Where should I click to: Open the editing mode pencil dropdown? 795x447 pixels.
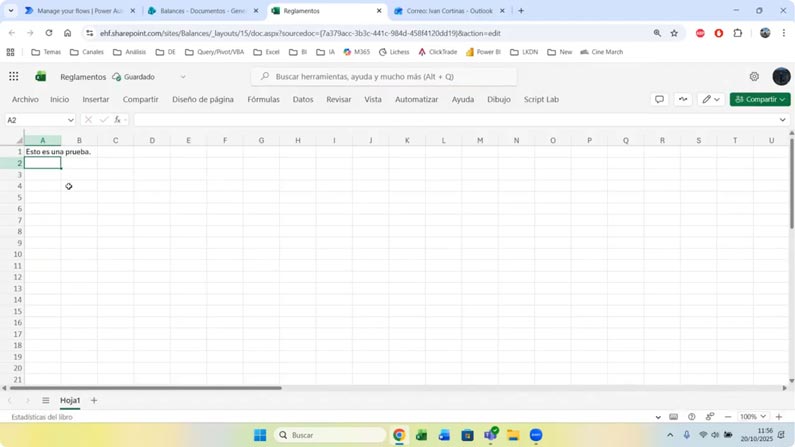pos(711,99)
